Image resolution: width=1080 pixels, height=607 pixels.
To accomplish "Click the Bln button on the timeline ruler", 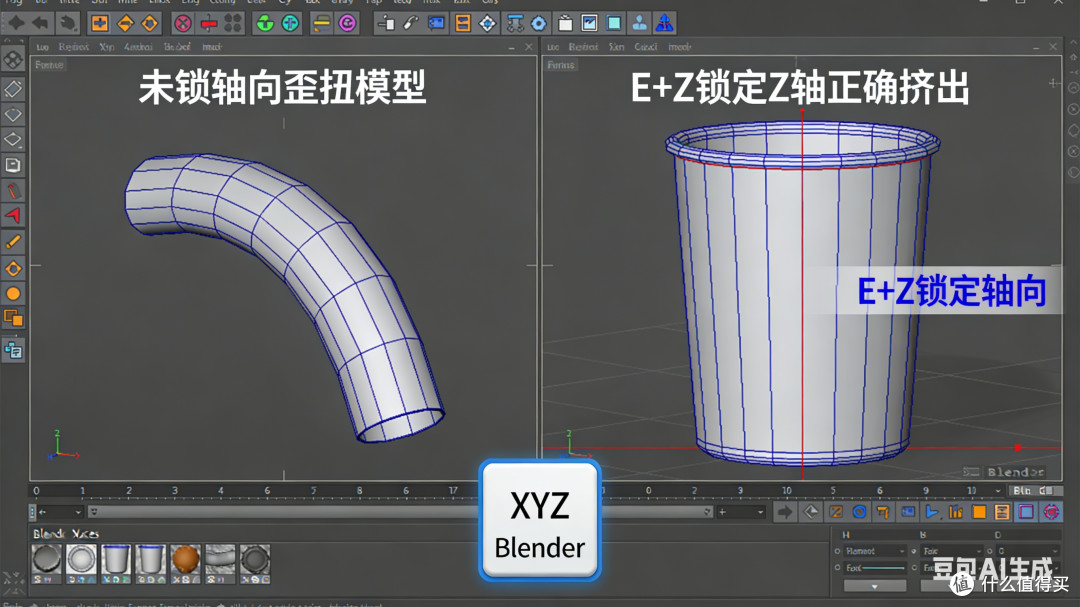I will coord(1034,491).
